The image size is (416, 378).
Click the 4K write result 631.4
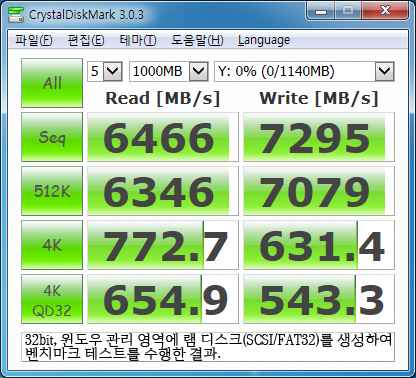[x=319, y=245]
